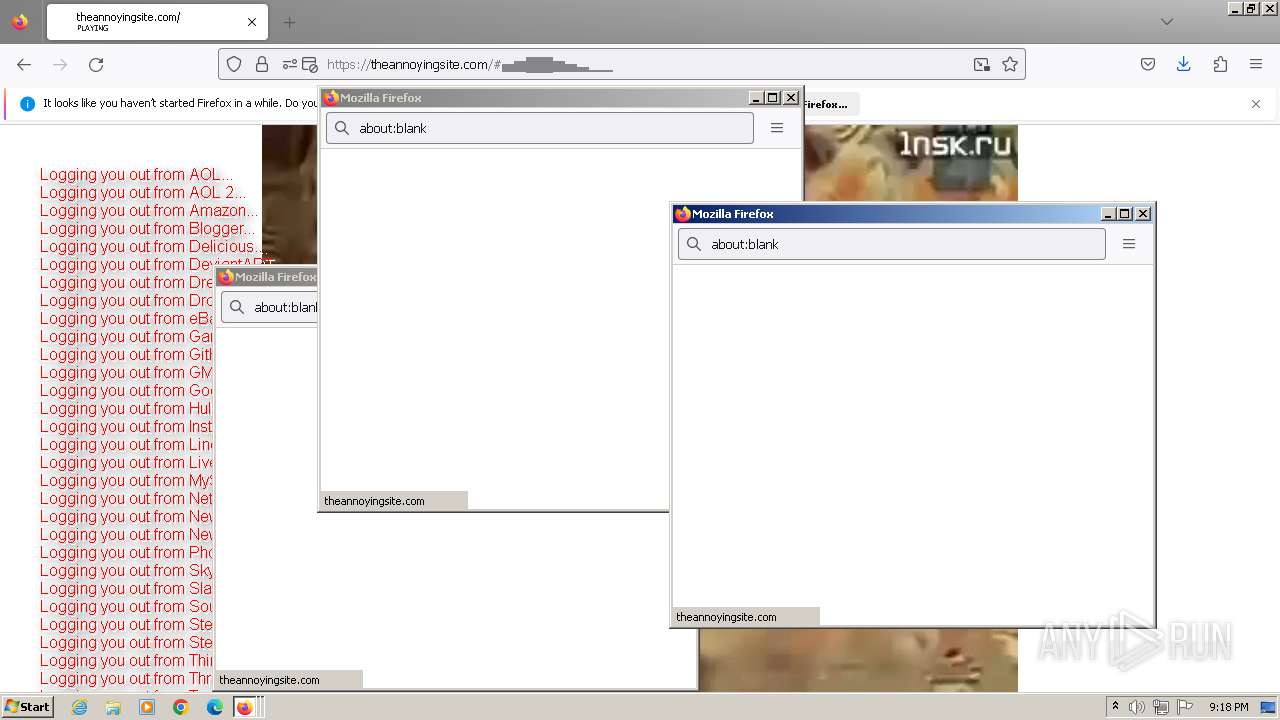Open the network tray icon
1280x720 pixels.
[x=1161, y=707]
